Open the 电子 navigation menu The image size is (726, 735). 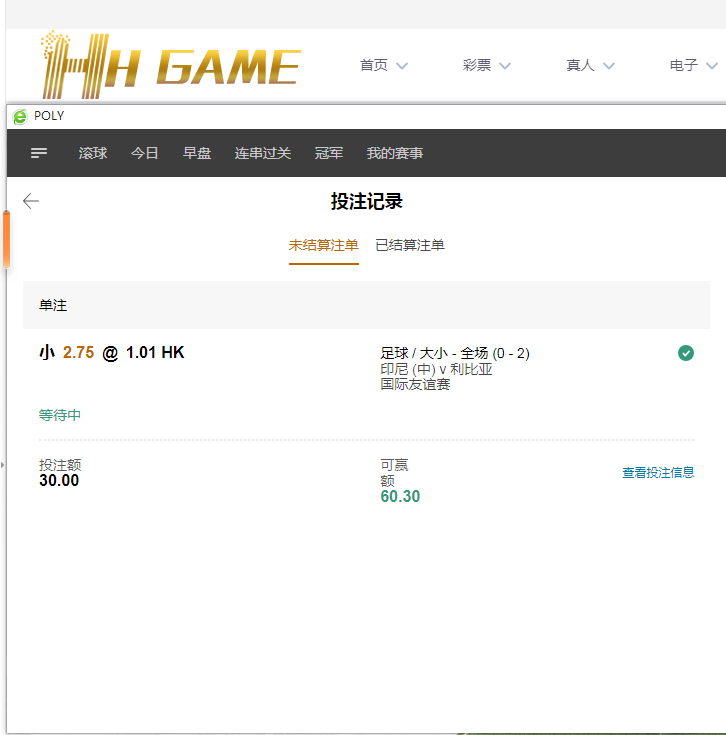pyautogui.click(x=684, y=65)
